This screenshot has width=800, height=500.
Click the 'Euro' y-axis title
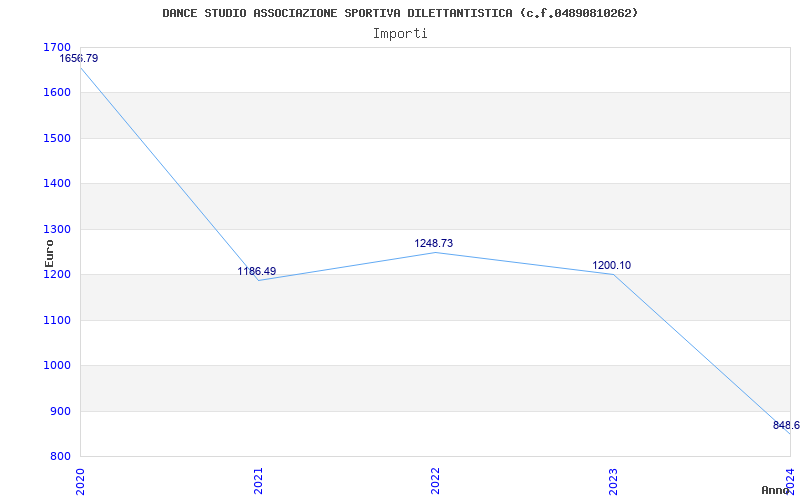click(x=49, y=253)
